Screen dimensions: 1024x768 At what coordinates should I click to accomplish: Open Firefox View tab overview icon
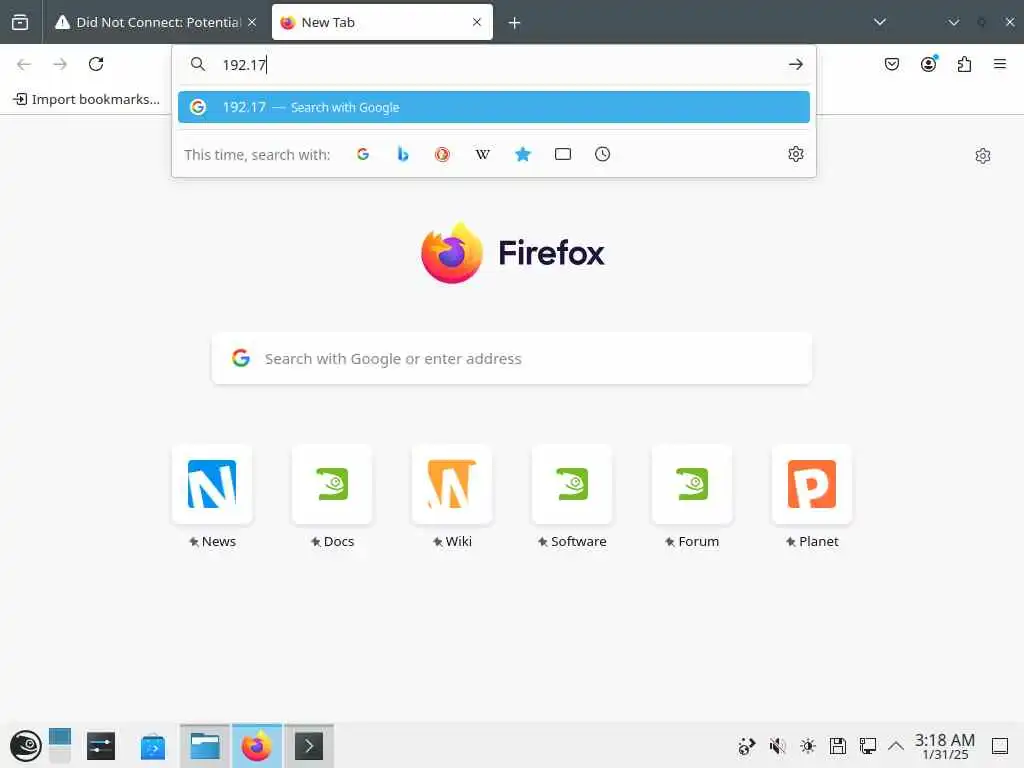[x=20, y=22]
